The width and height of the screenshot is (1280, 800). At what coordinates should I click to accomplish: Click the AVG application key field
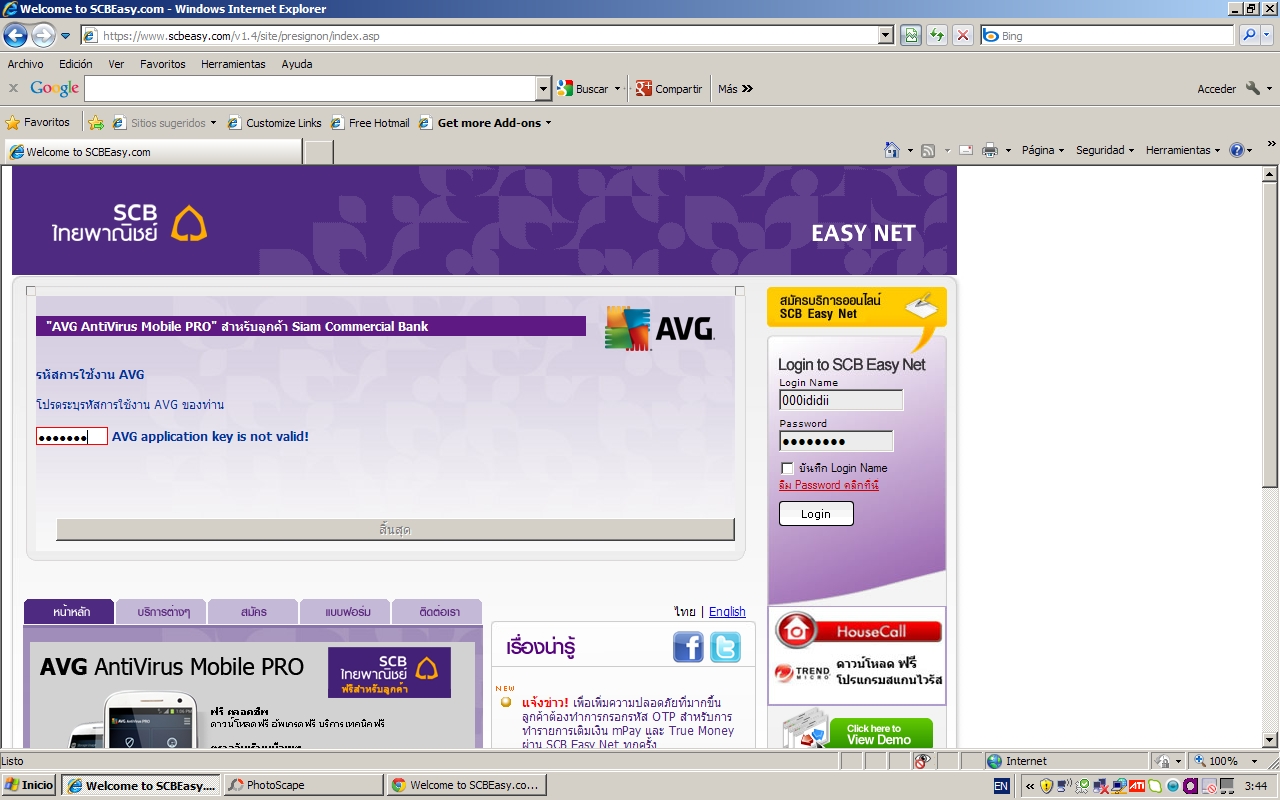[72, 436]
